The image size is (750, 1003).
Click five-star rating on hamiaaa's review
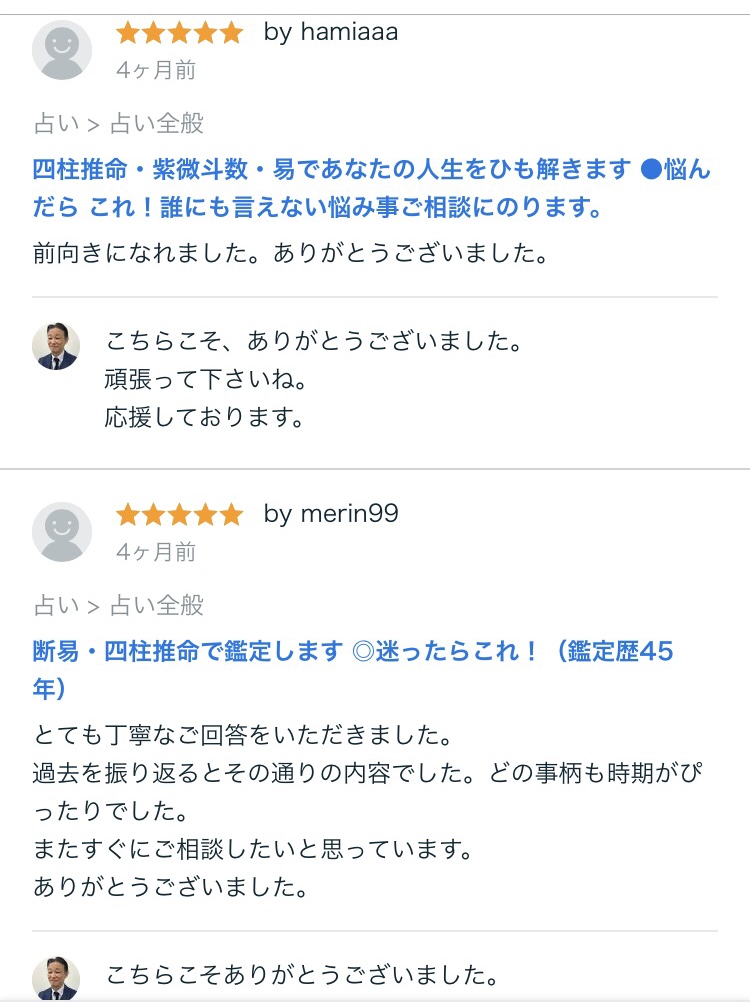(179, 33)
